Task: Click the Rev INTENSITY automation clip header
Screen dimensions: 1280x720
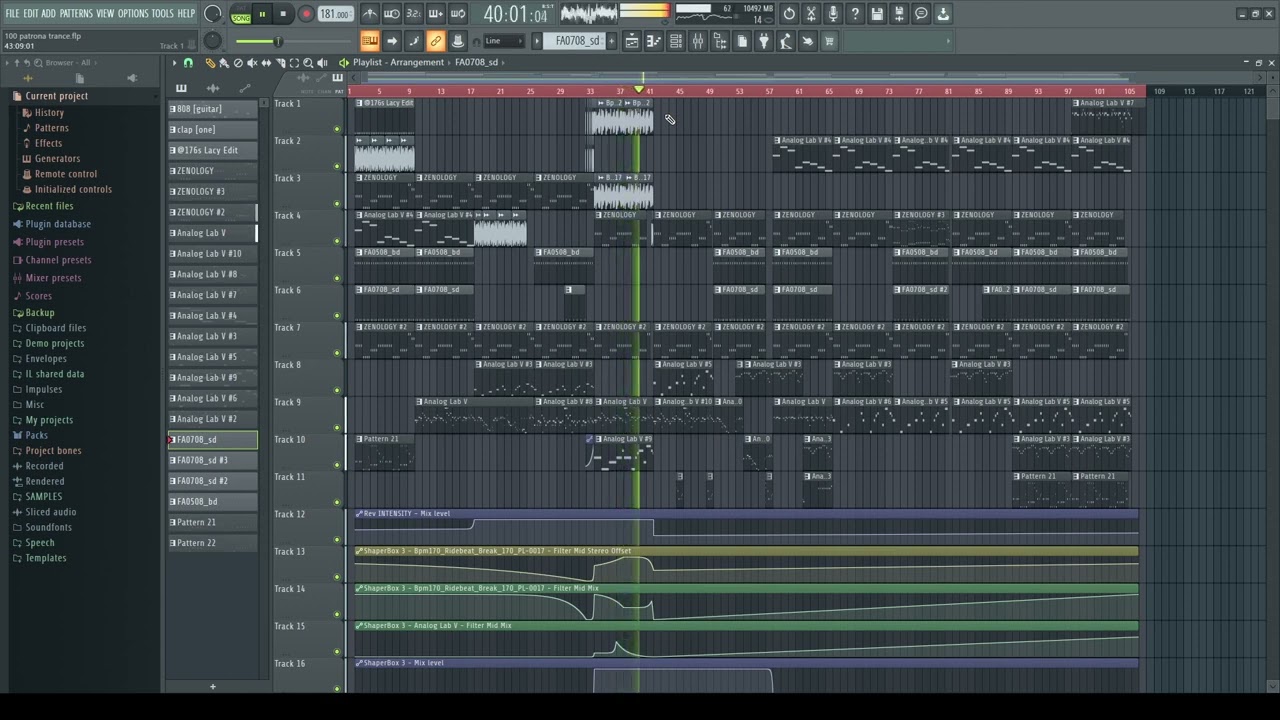Action: (745, 513)
